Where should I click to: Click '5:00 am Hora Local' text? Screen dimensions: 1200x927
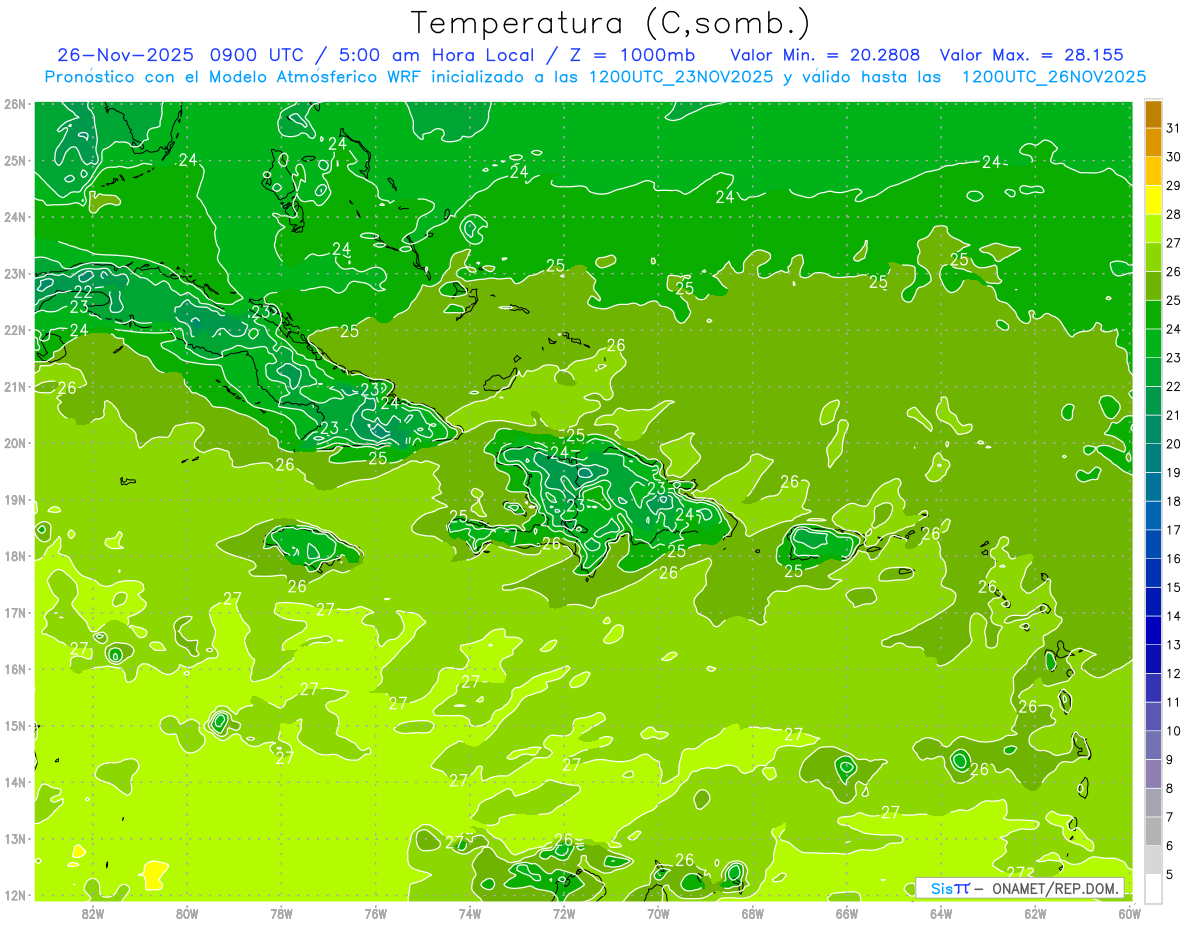[x=435, y=55]
